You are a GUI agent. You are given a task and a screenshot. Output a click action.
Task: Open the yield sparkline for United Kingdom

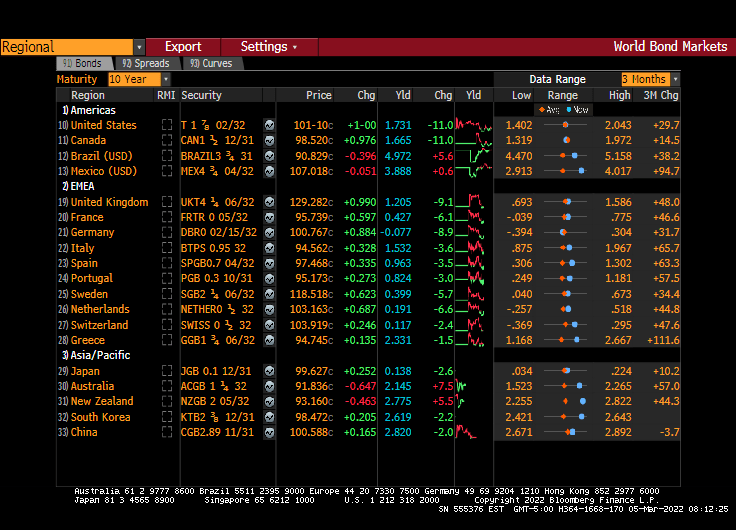[473, 202]
